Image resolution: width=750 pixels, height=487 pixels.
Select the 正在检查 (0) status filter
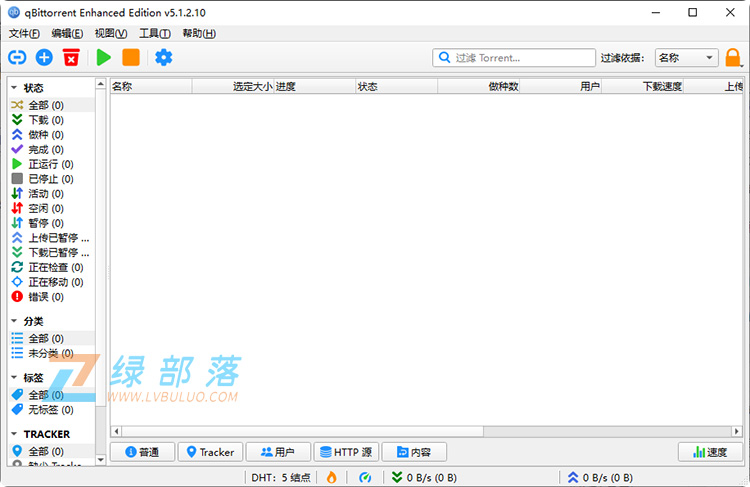[52, 267]
